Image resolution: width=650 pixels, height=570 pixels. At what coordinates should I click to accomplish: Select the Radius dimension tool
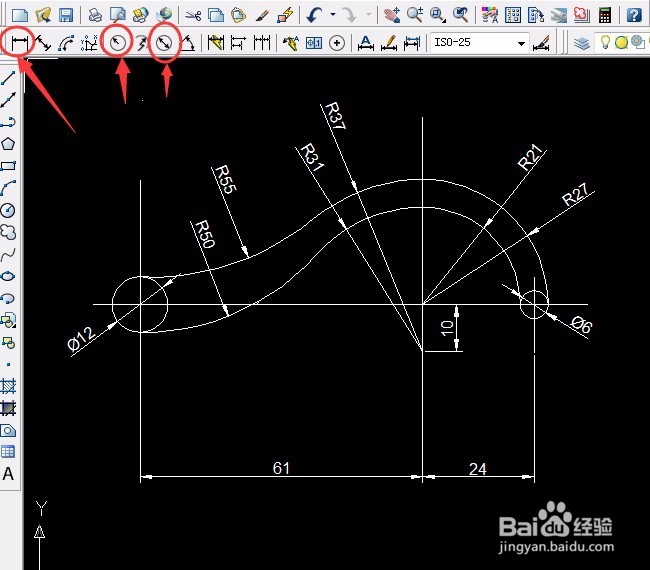[118, 42]
